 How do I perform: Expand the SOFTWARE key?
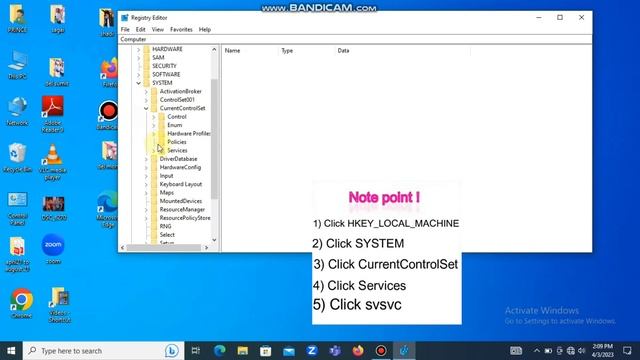click(138, 75)
